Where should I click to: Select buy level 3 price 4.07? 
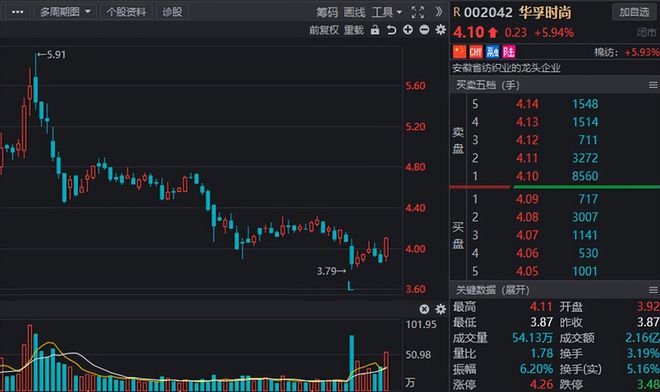(527, 235)
